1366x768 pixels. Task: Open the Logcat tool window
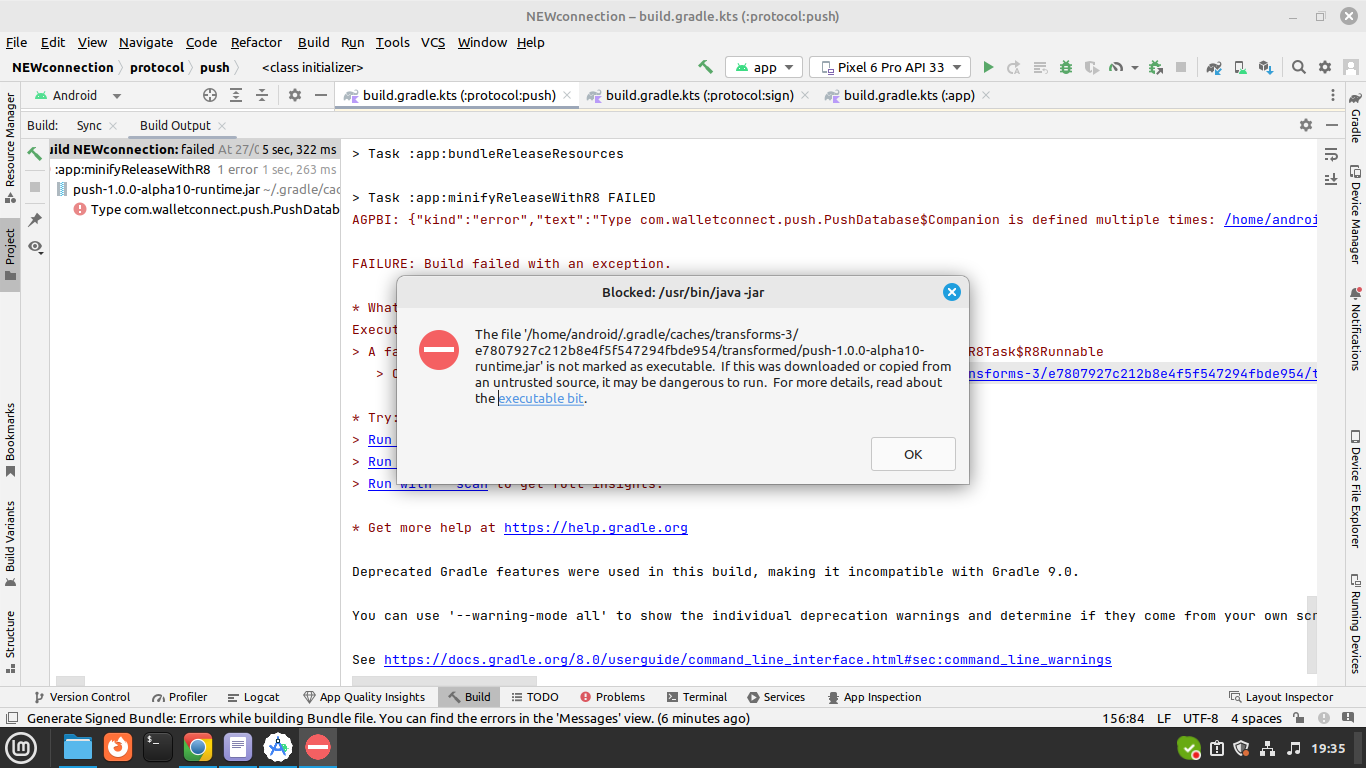pyautogui.click(x=255, y=697)
